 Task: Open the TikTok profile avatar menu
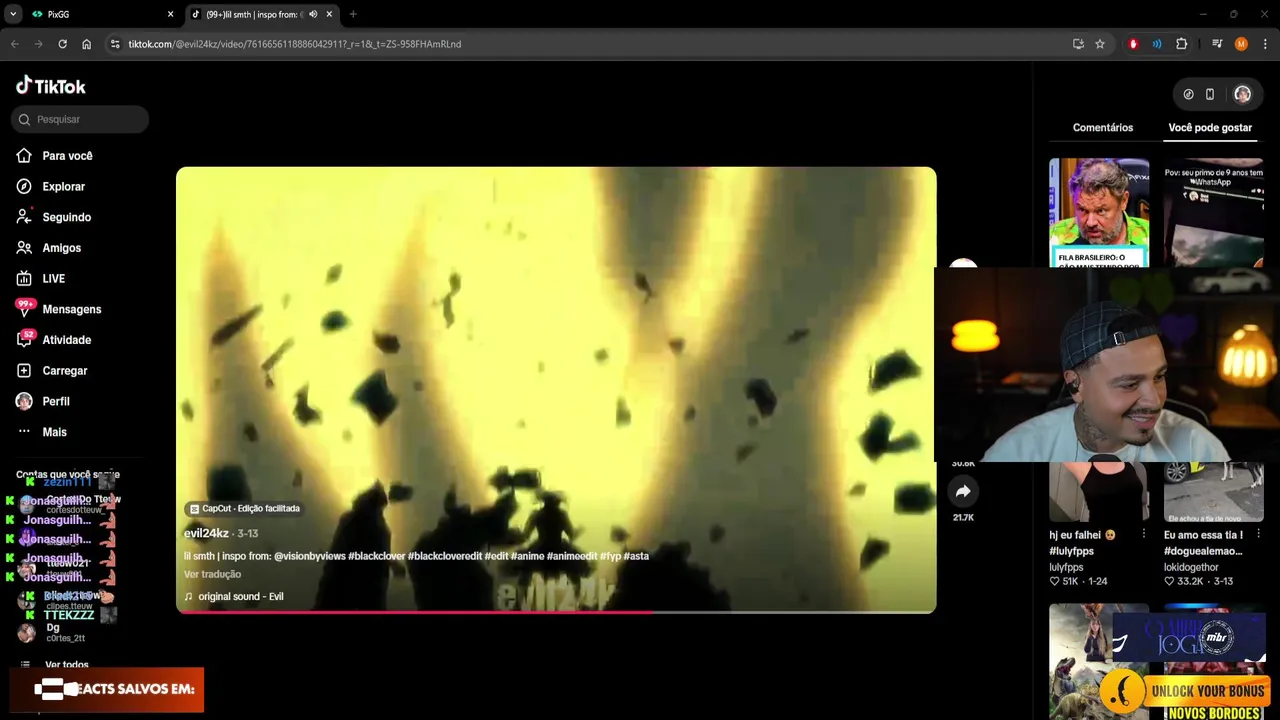point(1242,94)
